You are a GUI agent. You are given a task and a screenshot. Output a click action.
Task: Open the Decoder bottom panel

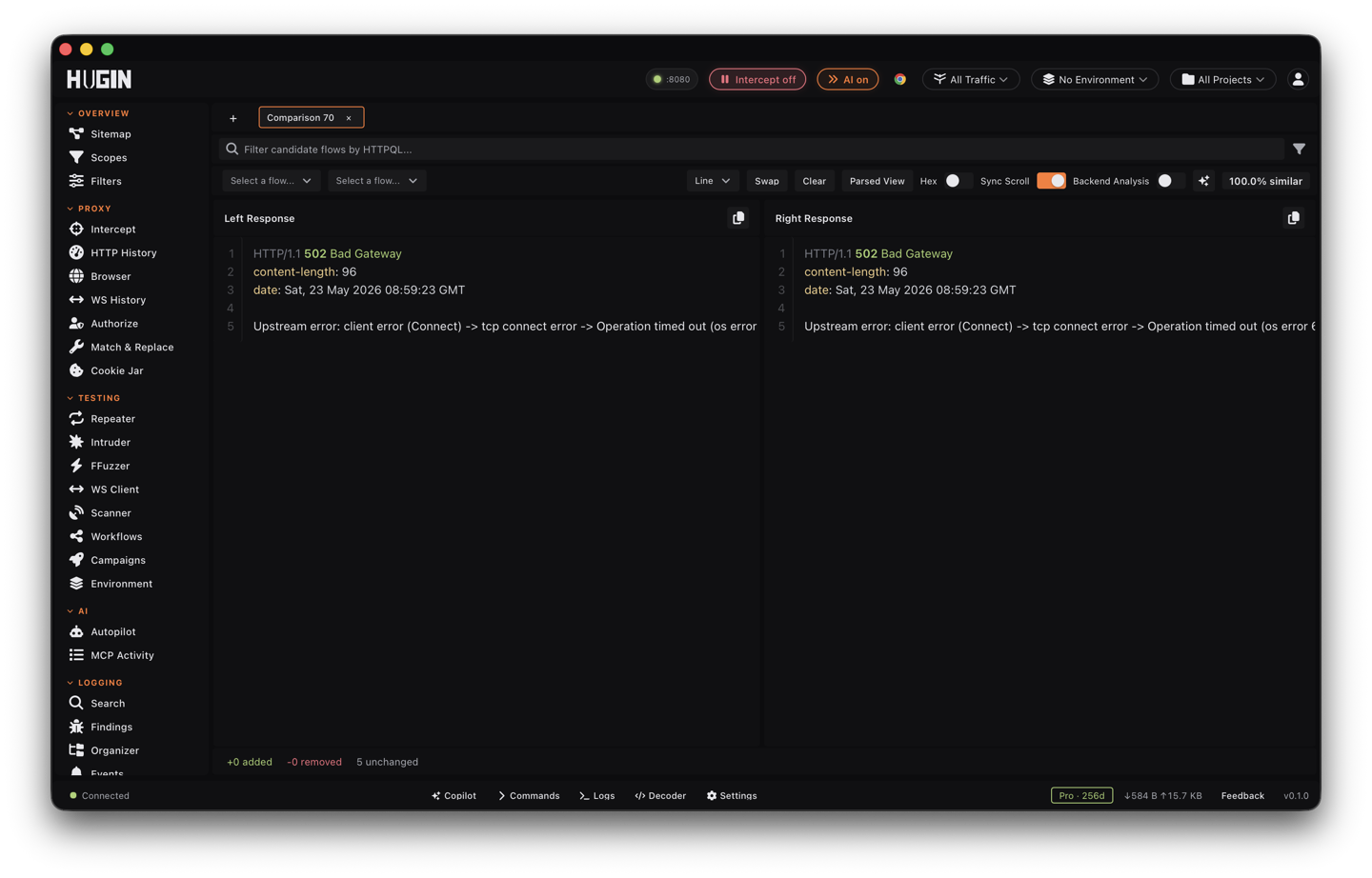coord(660,796)
